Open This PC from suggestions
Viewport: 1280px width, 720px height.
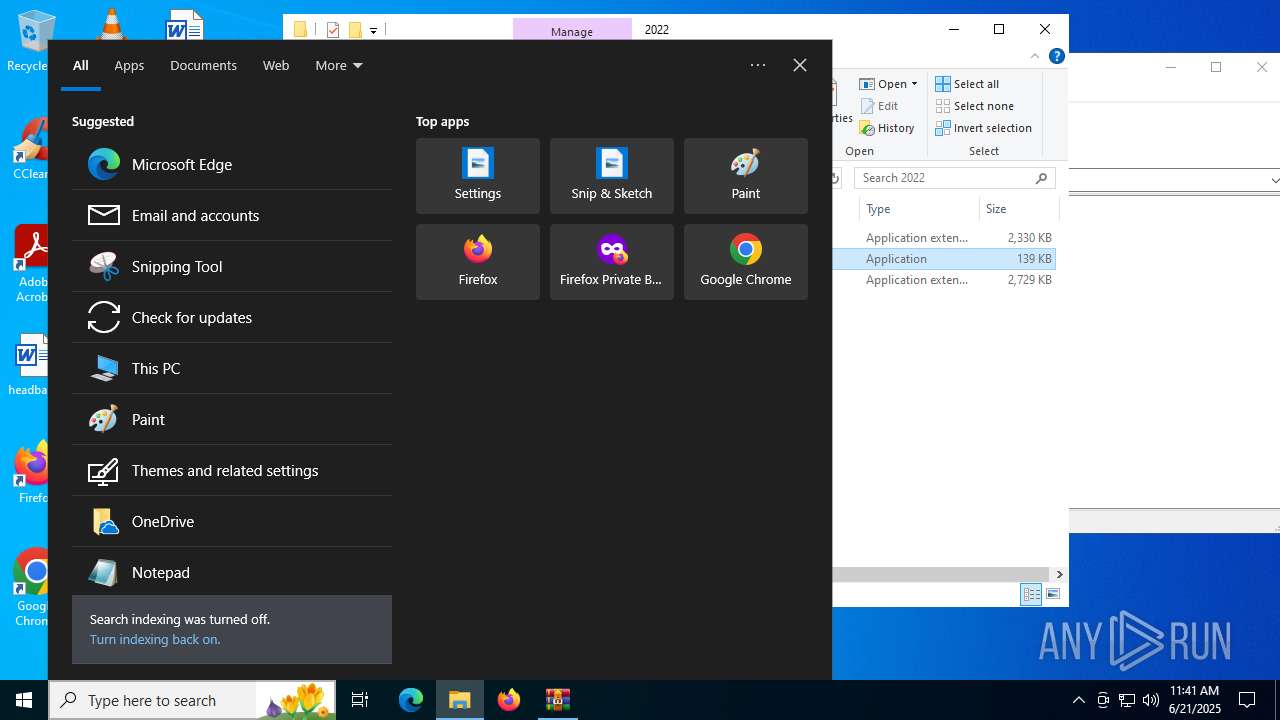(232, 368)
